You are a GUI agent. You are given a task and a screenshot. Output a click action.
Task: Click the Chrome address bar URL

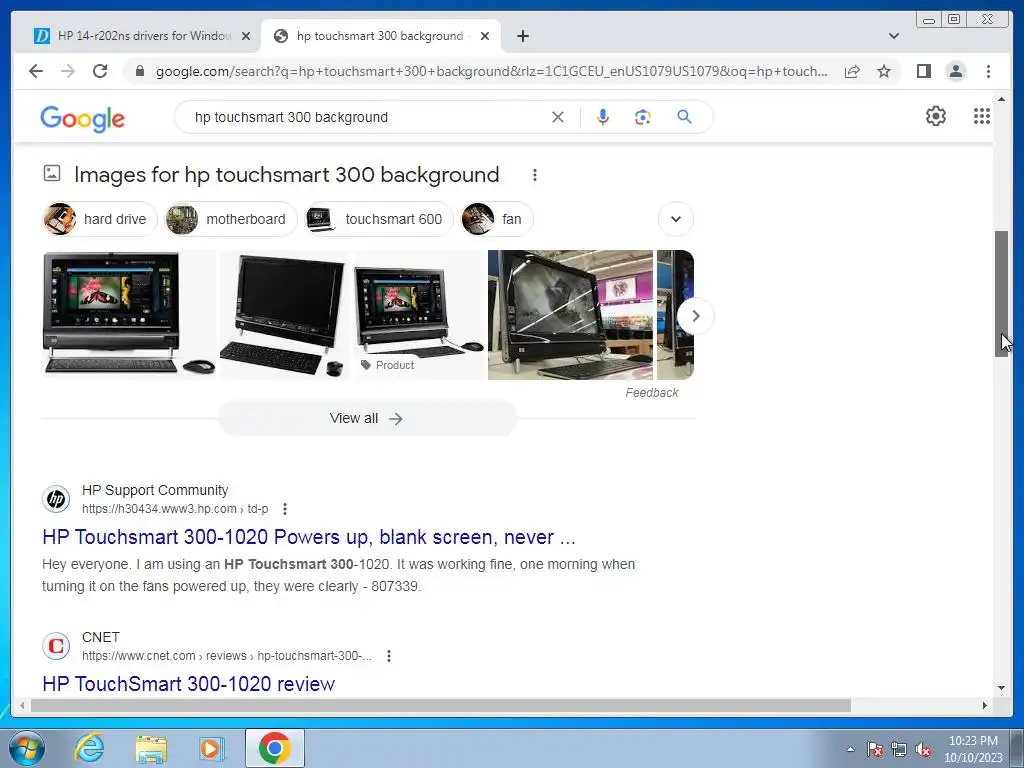tap(491, 71)
